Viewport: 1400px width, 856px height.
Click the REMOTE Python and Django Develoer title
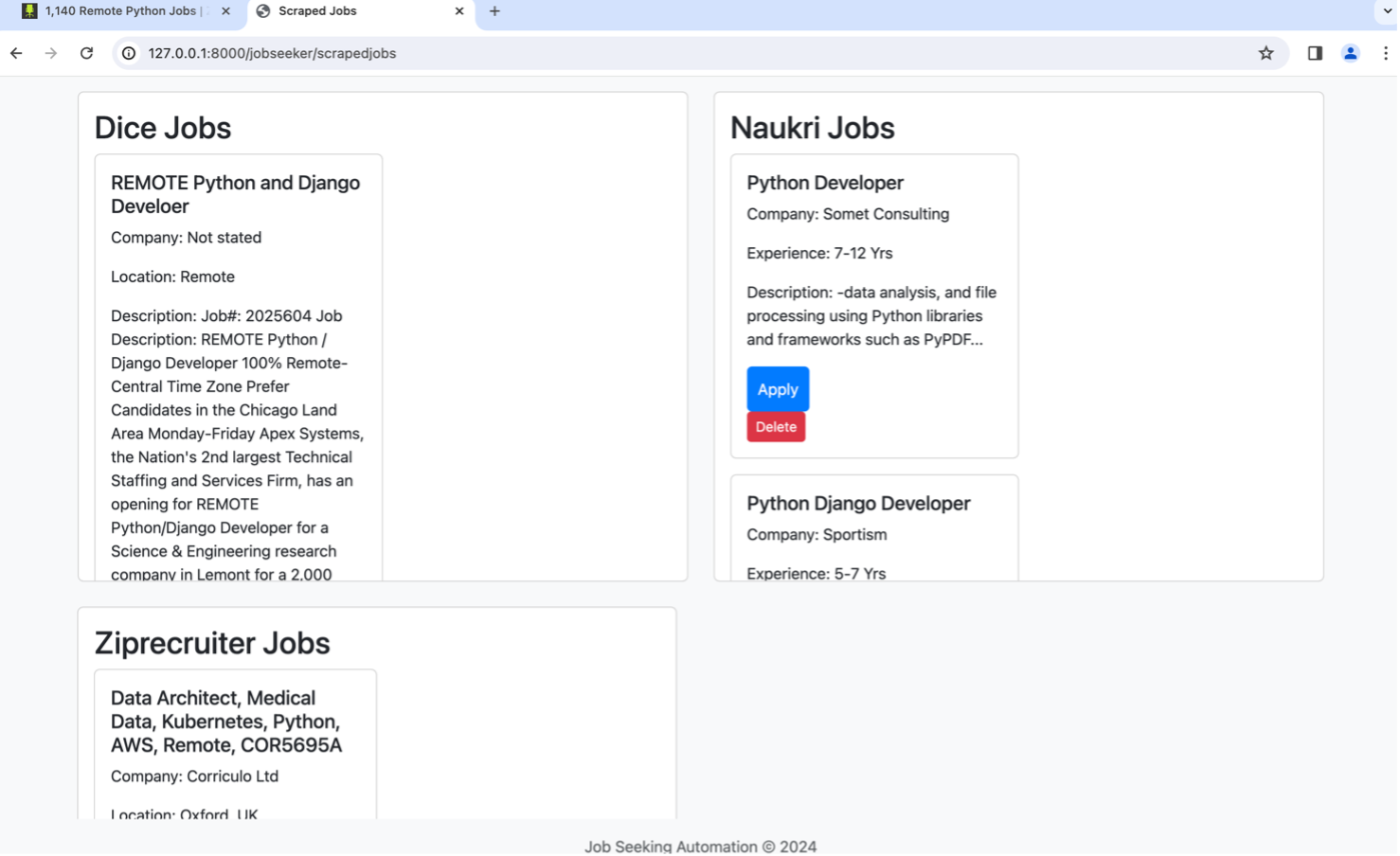coord(235,194)
